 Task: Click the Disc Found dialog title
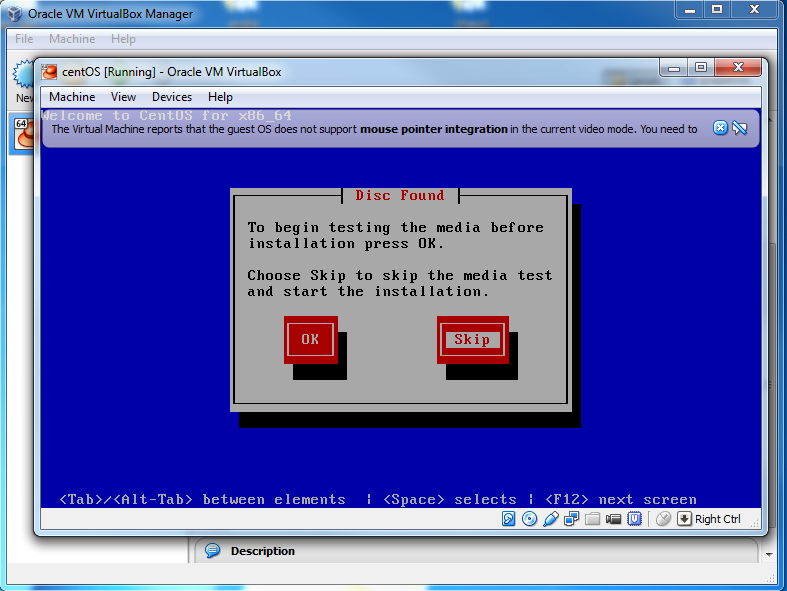[400, 195]
